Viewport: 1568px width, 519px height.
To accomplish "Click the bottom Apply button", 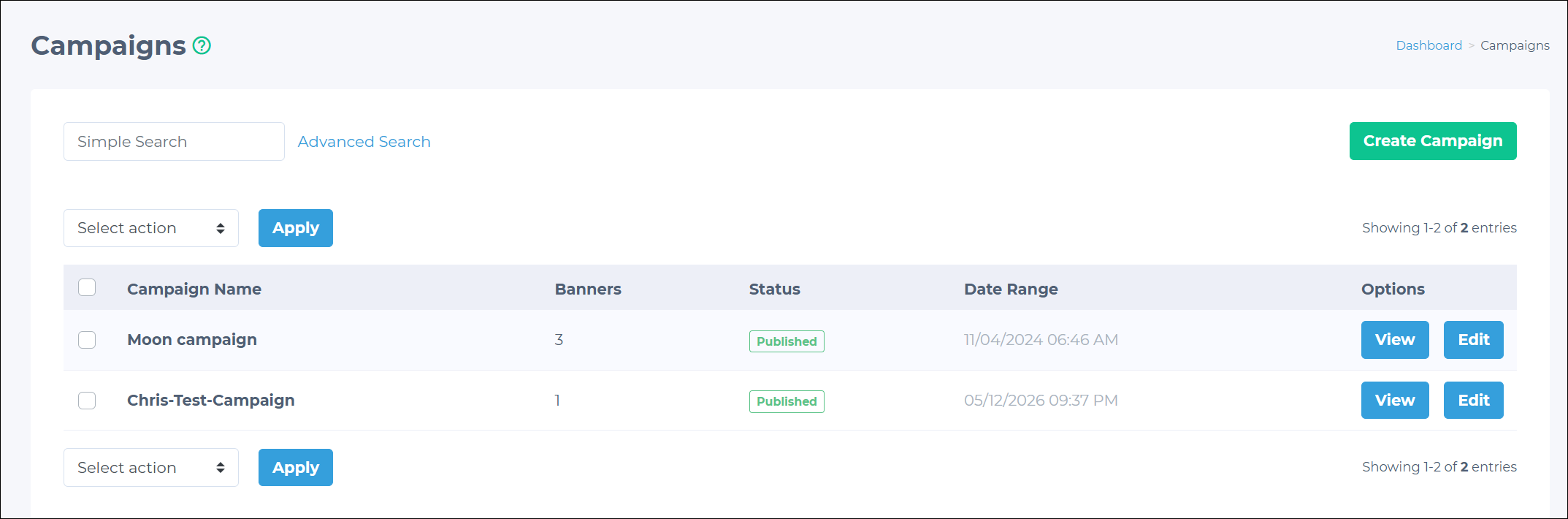I will (296, 468).
